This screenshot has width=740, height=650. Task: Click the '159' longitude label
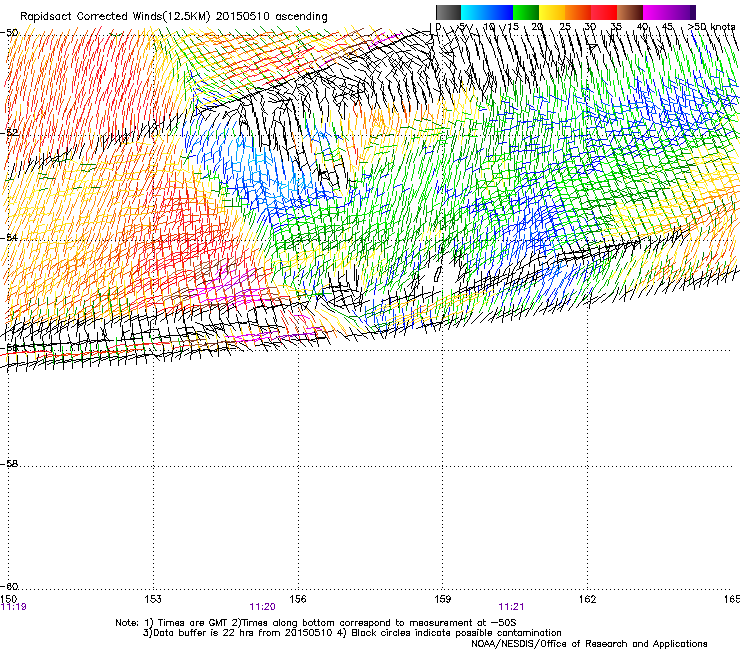pyautogui.click(x=443, y=599)
